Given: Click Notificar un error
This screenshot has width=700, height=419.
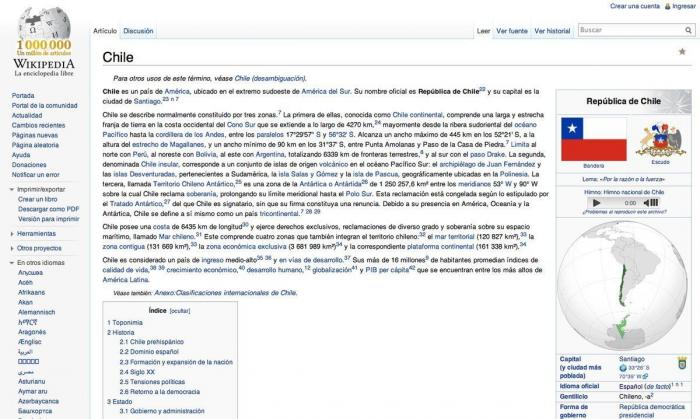Looking at the screenshot, I should pyautogui.click(x=35, y=174).
